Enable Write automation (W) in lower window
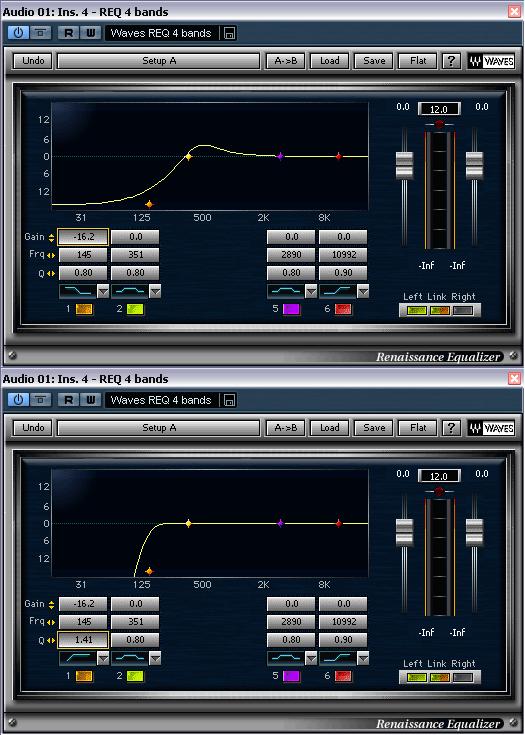The image size is (525, 735). coord(90,400)
